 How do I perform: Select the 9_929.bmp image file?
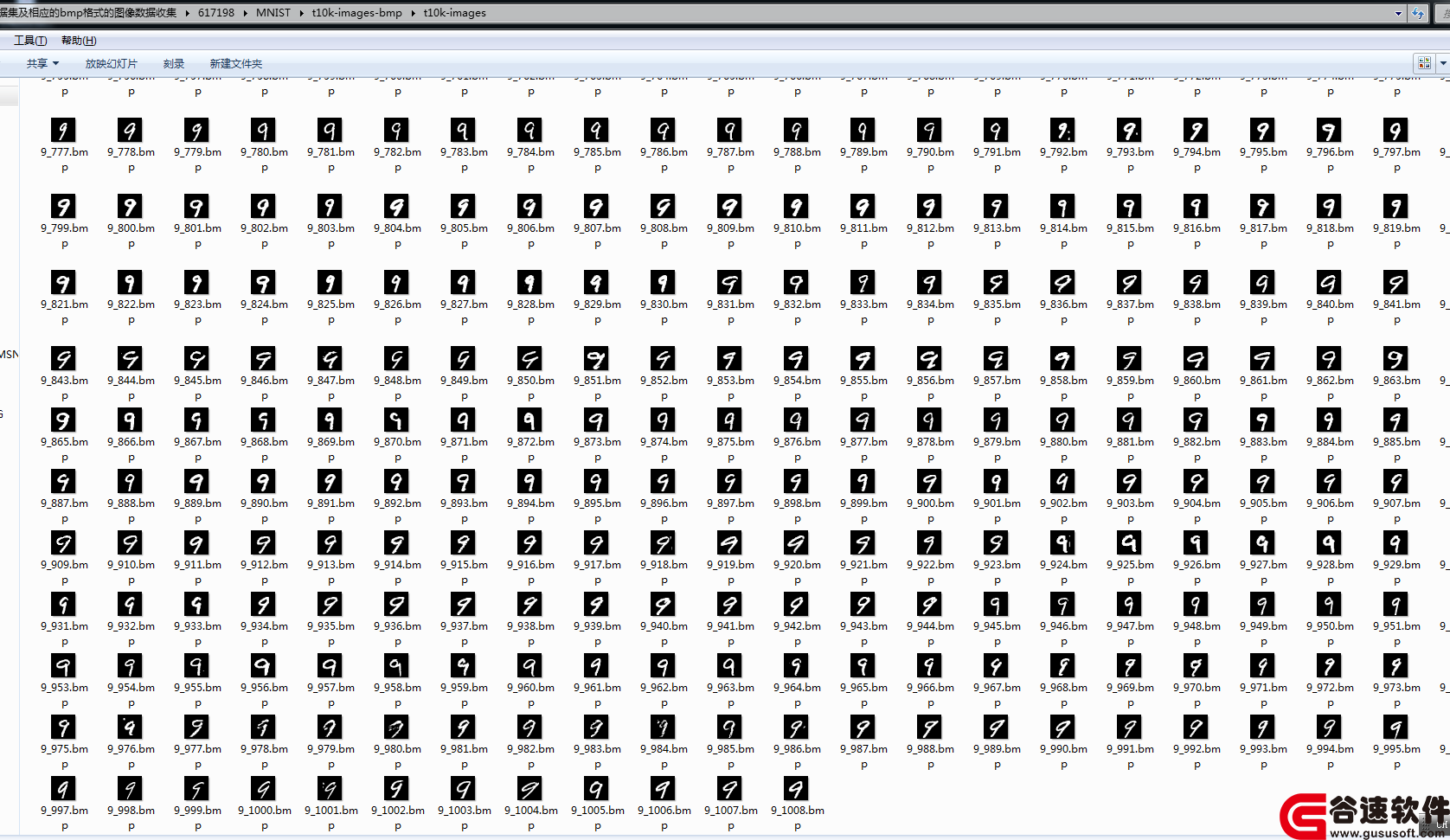[1396, 556]
